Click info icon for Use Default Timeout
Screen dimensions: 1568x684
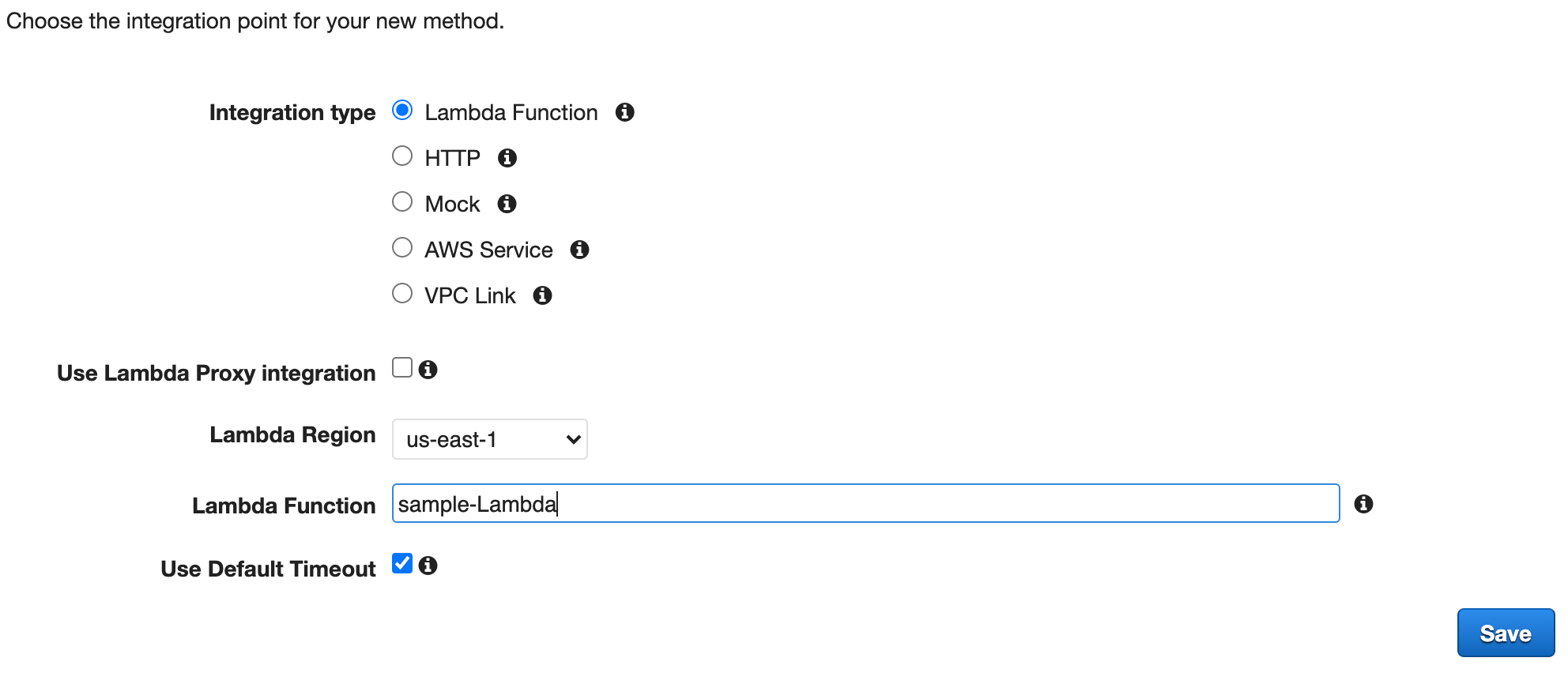[428, 565]
